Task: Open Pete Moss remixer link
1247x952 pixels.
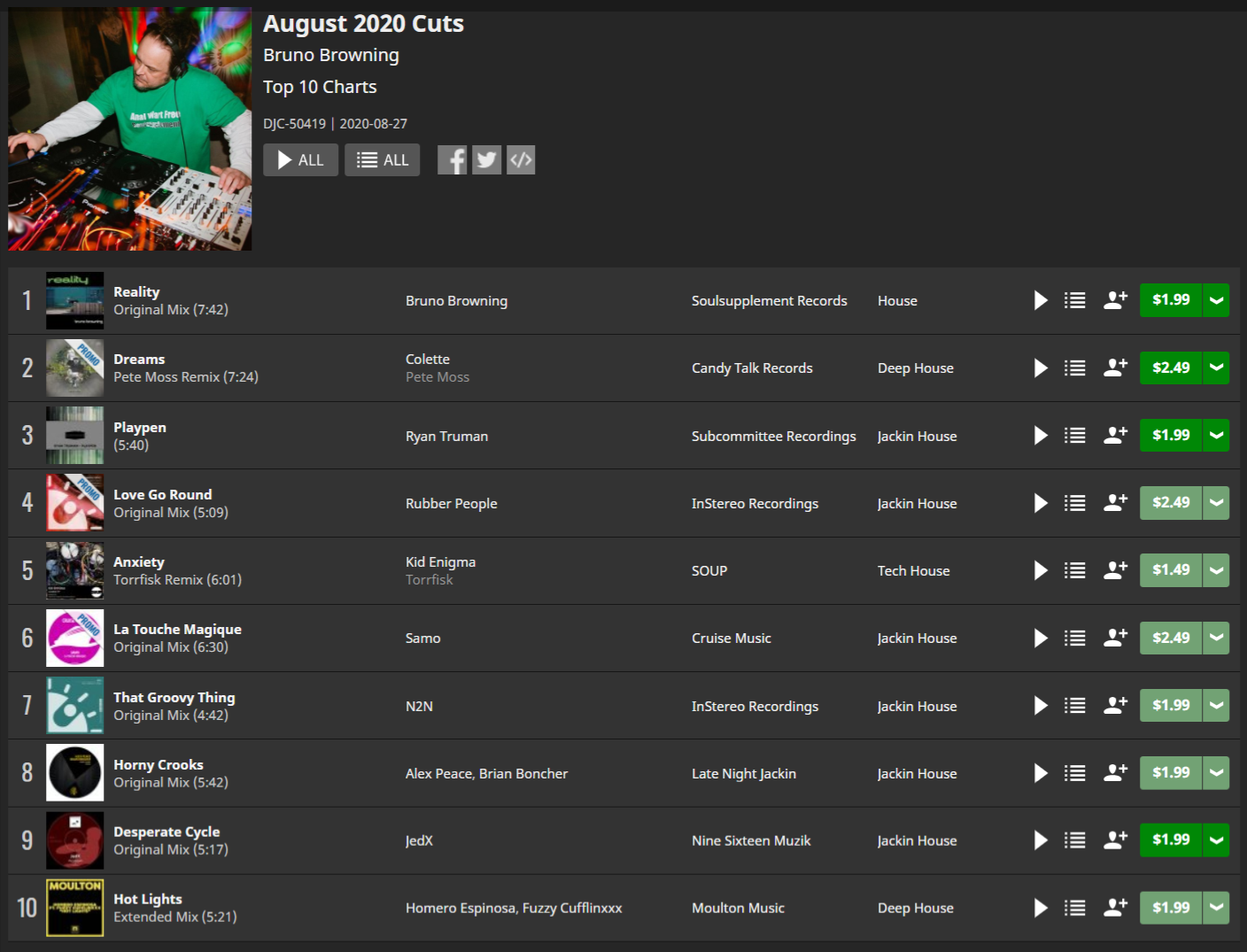Action: pos(438,377)
